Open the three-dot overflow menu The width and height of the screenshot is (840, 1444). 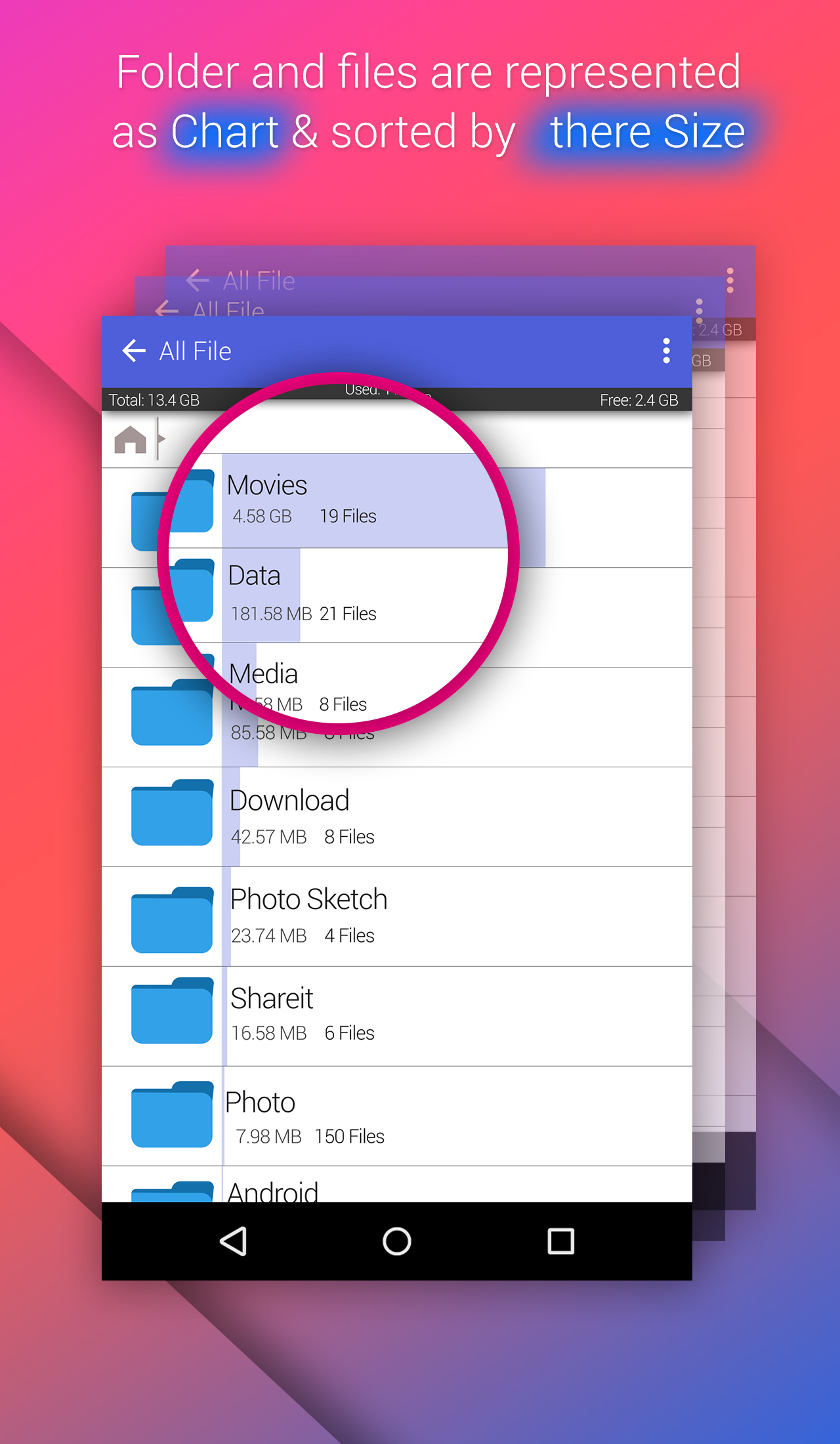[666, 351]
